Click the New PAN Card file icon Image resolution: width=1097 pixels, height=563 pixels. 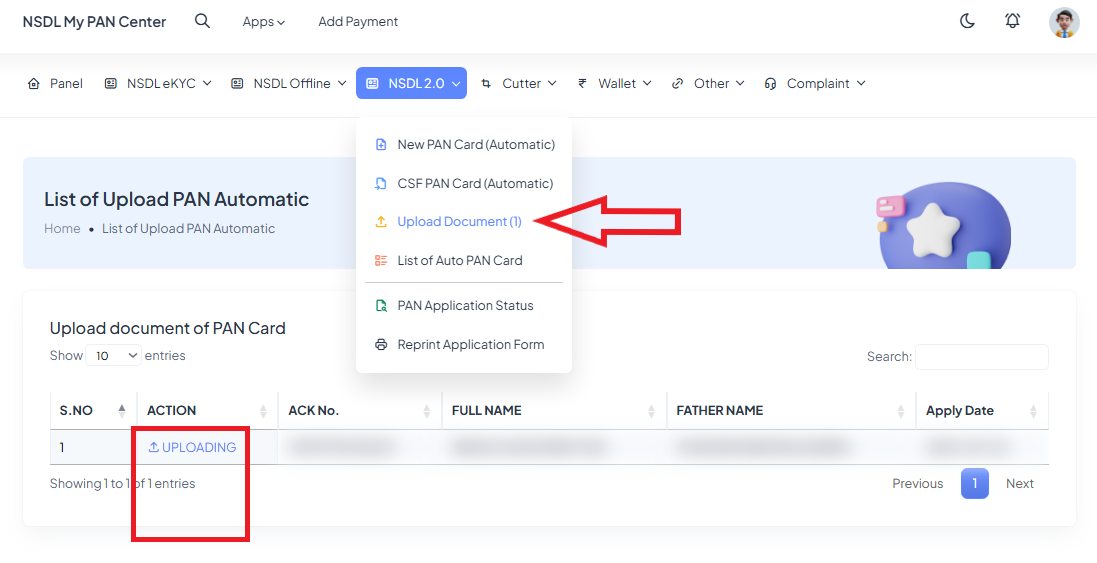381,145
